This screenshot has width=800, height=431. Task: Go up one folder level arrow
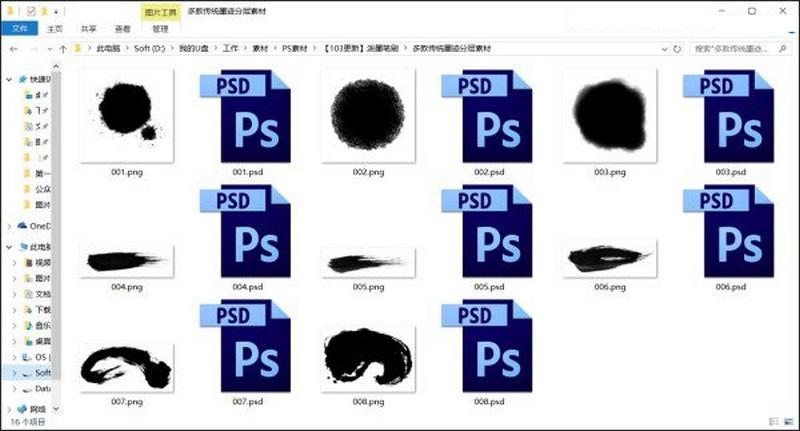tap(63, 49)
